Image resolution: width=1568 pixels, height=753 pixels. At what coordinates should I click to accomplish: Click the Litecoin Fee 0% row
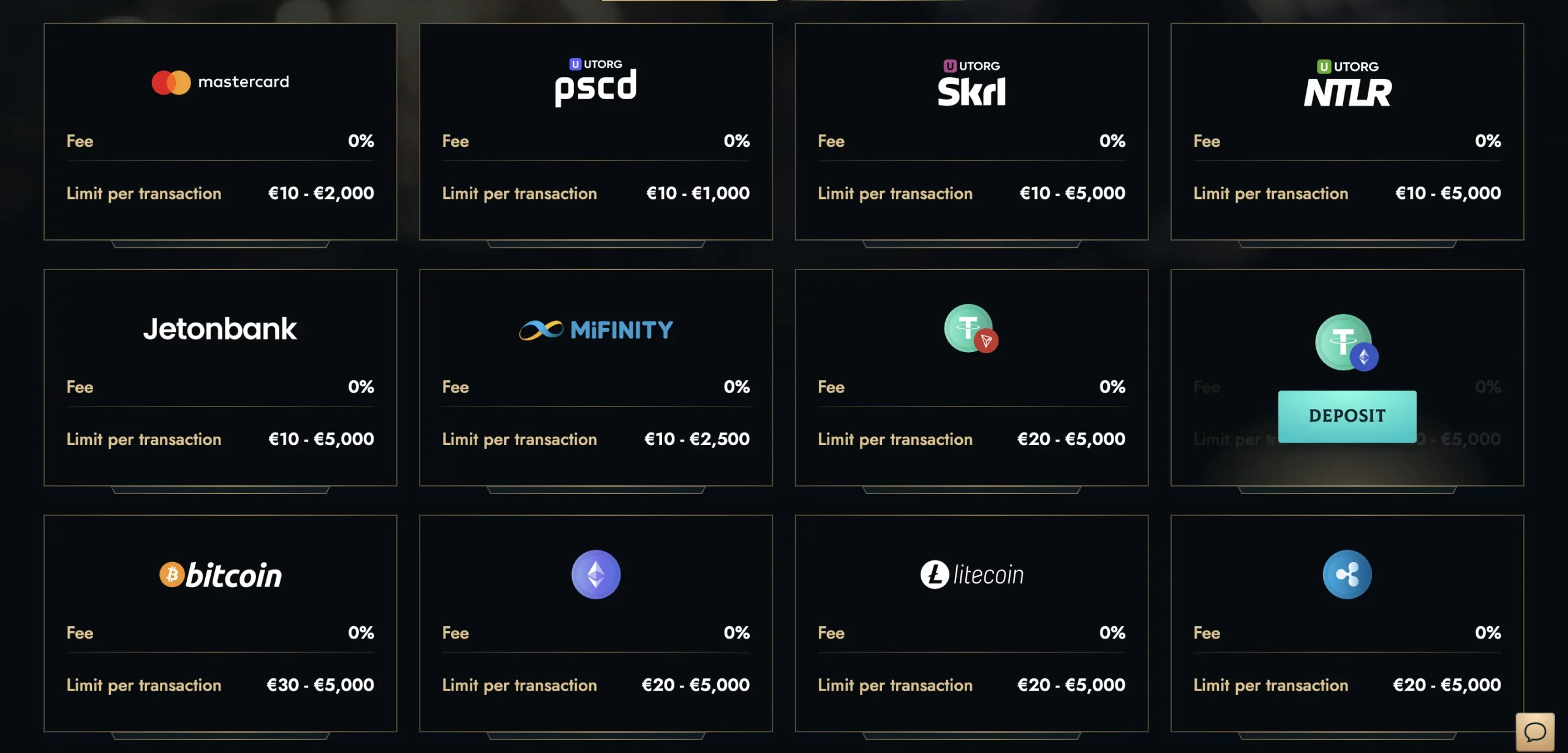tap(971, 633)
